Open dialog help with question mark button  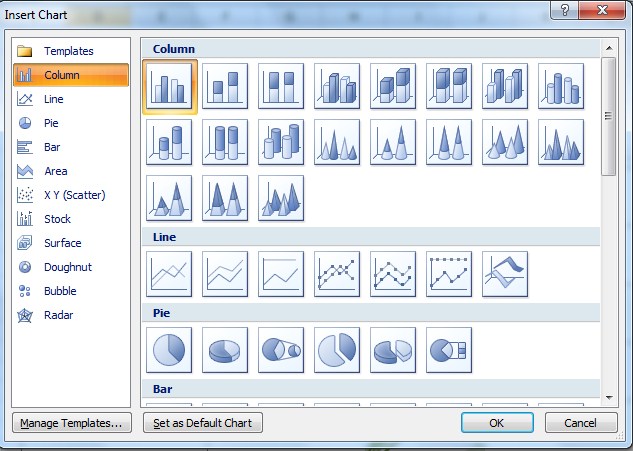click(564, 10)
